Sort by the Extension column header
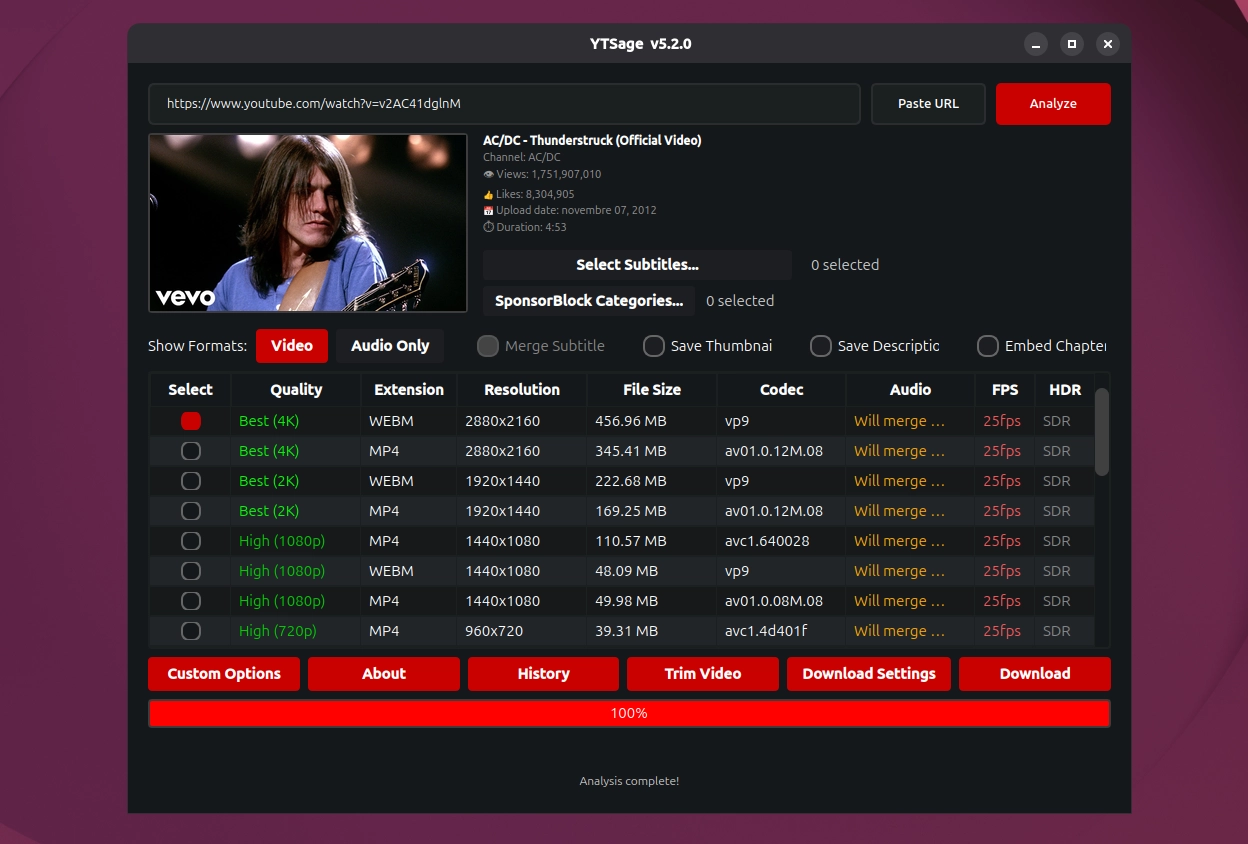The width and height of the screenshot is (1248, 844). (x=409, y=390)
